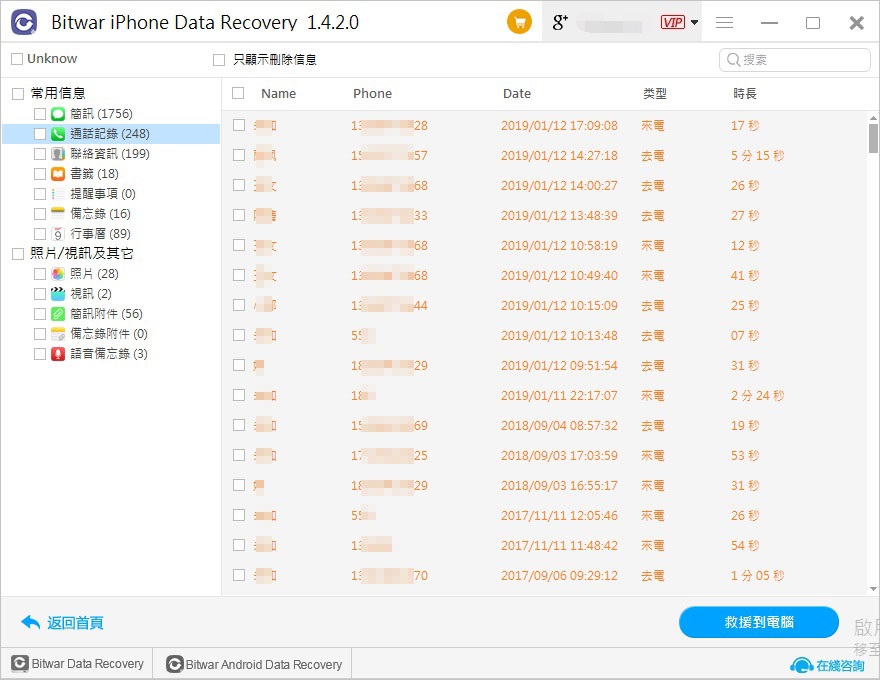Click the phone icon for 通話記錄
880x680 pixels.
pyautogui.click(x=58, y=134)
